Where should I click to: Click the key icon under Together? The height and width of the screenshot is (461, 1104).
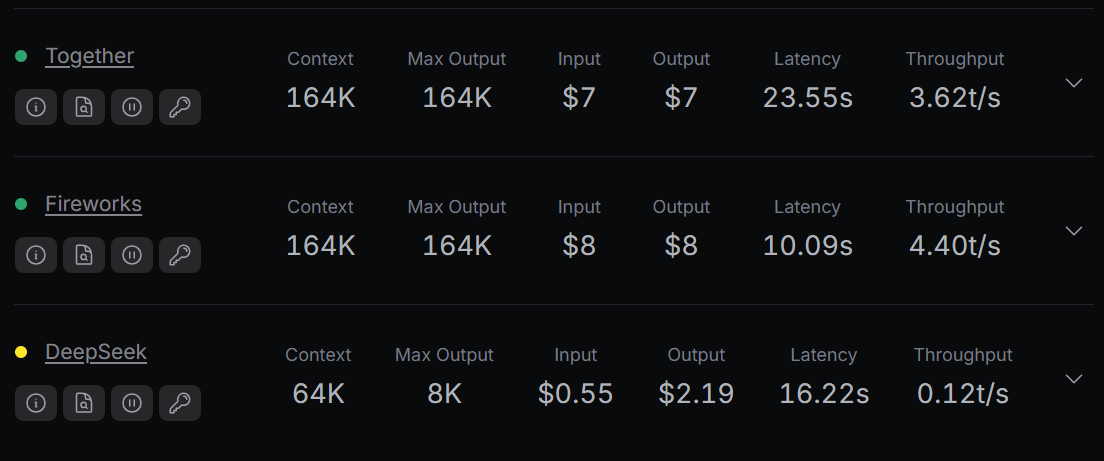click(x=180, y=107)
